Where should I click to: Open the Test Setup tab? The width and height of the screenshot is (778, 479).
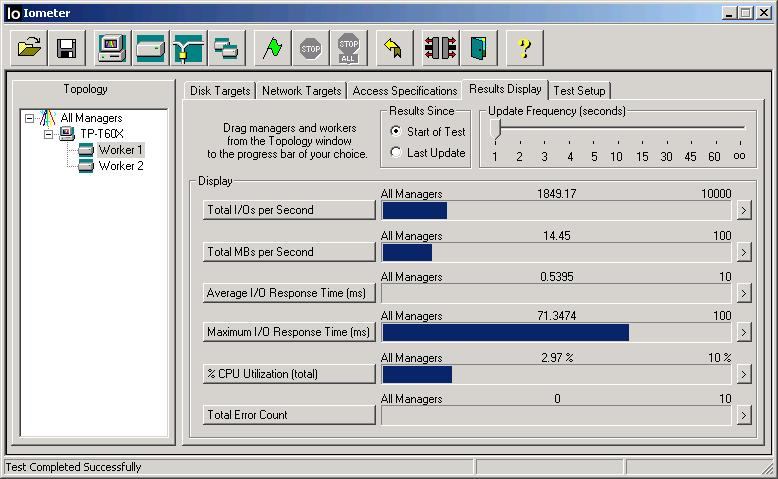pyautogui.click(x=579, y=91)
